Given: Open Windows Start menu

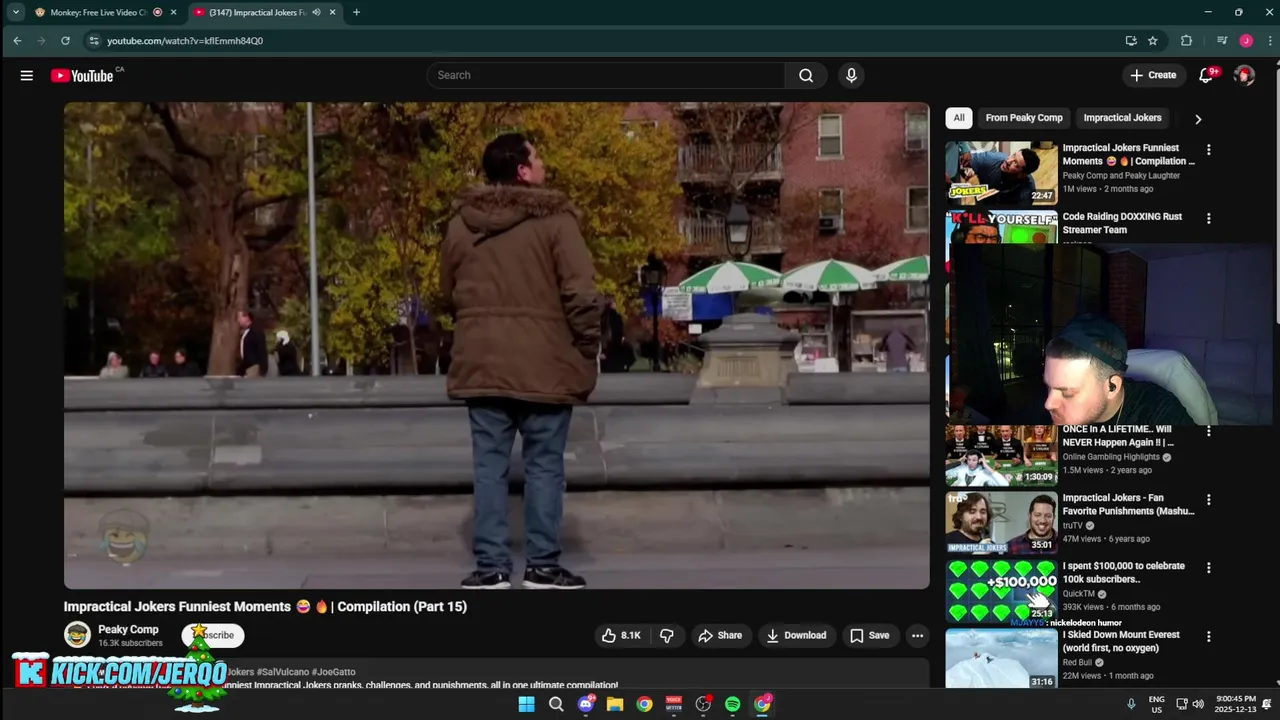Looking at the screenshot, I should pos(526,704).
